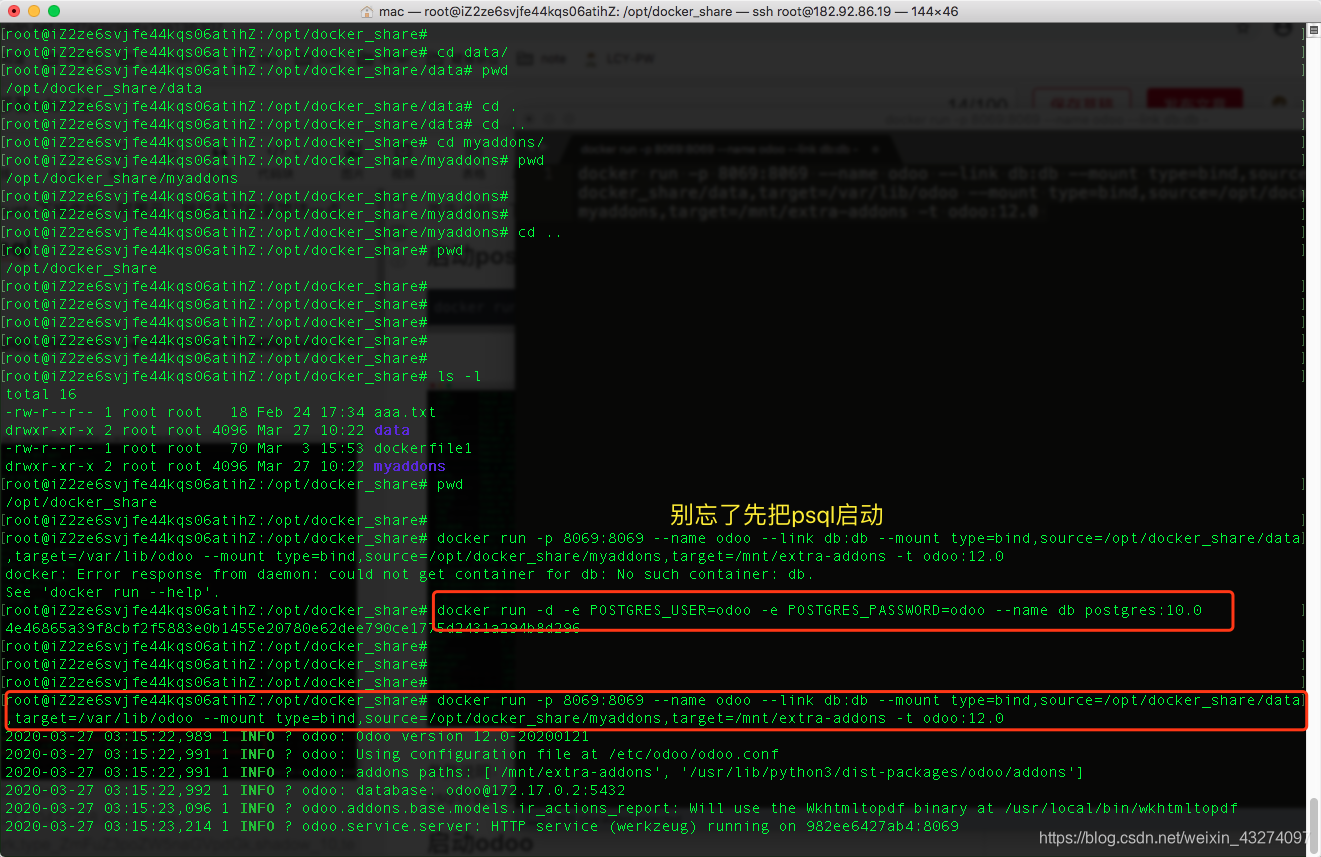Click the 'database: odoo@172.17.0.2:5432' log line

[x=316, y=790]
